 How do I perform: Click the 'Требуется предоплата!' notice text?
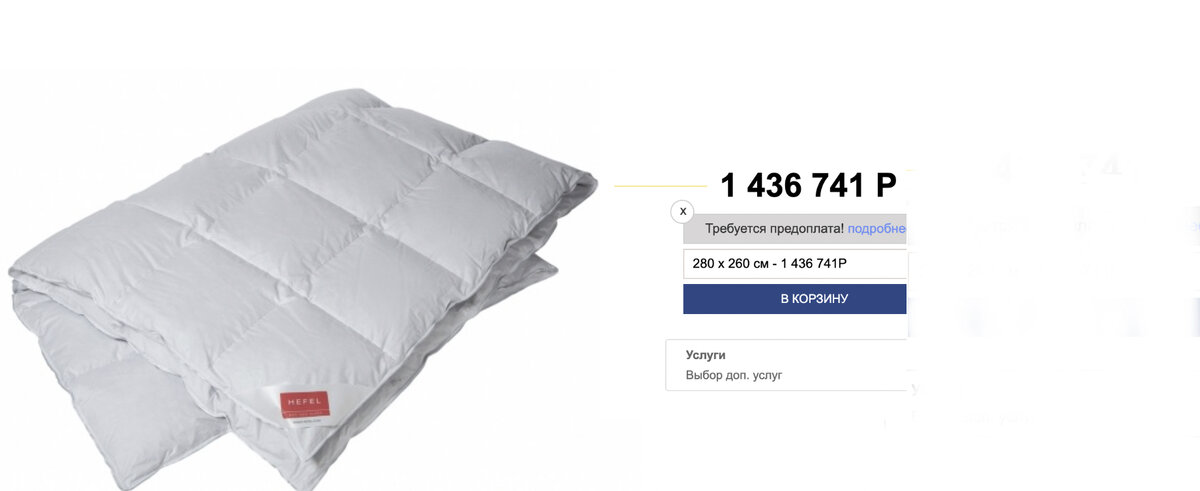[775, 229]
